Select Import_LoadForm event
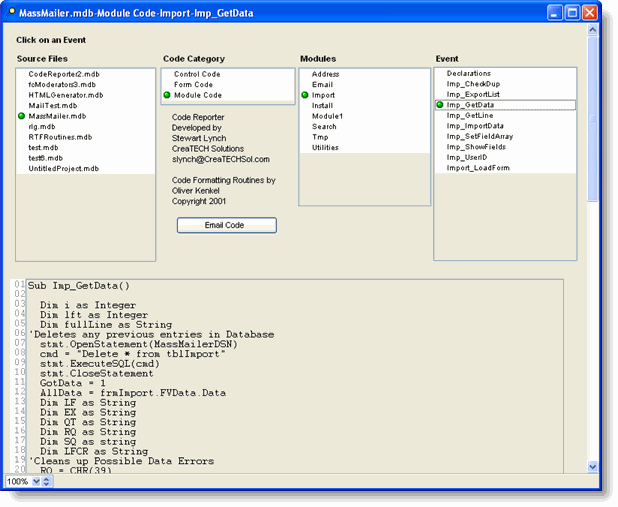 click(478, 168)
